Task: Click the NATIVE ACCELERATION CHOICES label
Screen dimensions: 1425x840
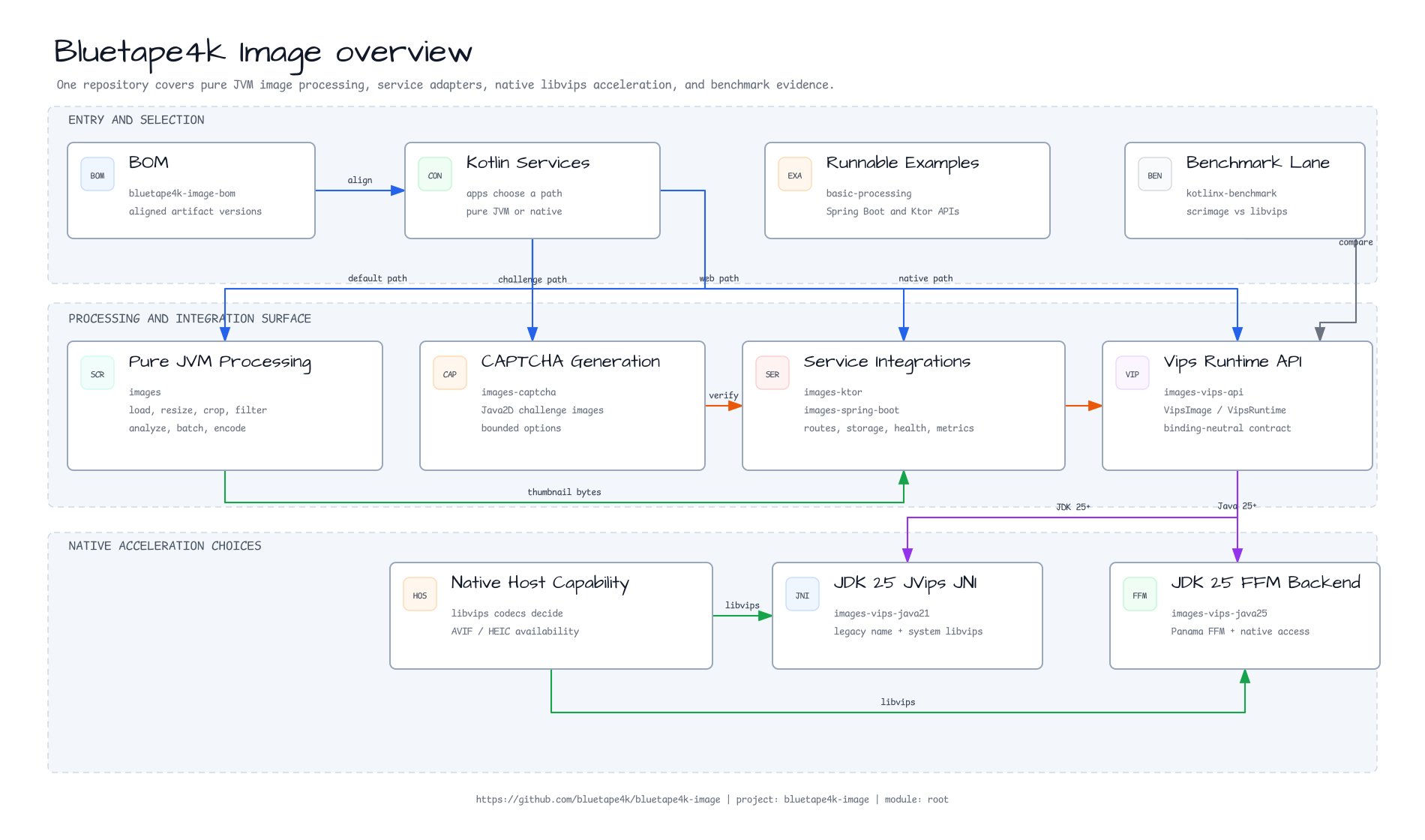Action: 165,546
